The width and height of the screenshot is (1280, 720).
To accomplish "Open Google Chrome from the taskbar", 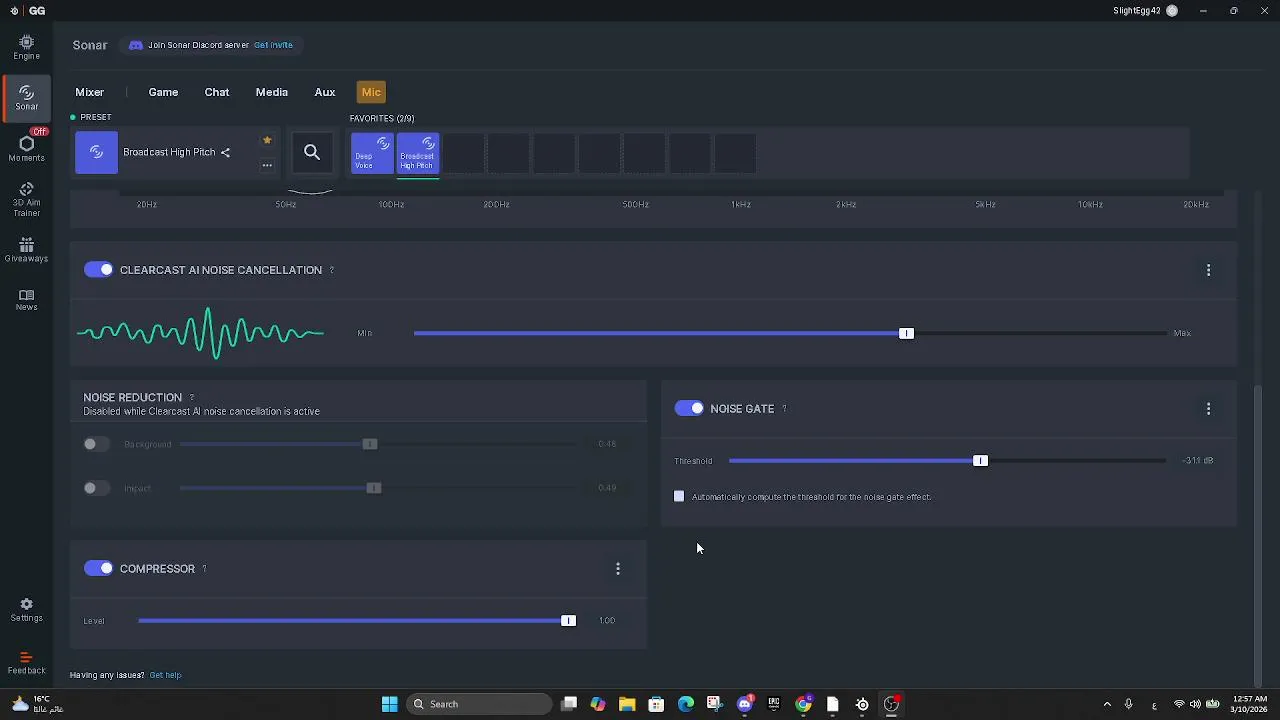I will tap(803, 704).
